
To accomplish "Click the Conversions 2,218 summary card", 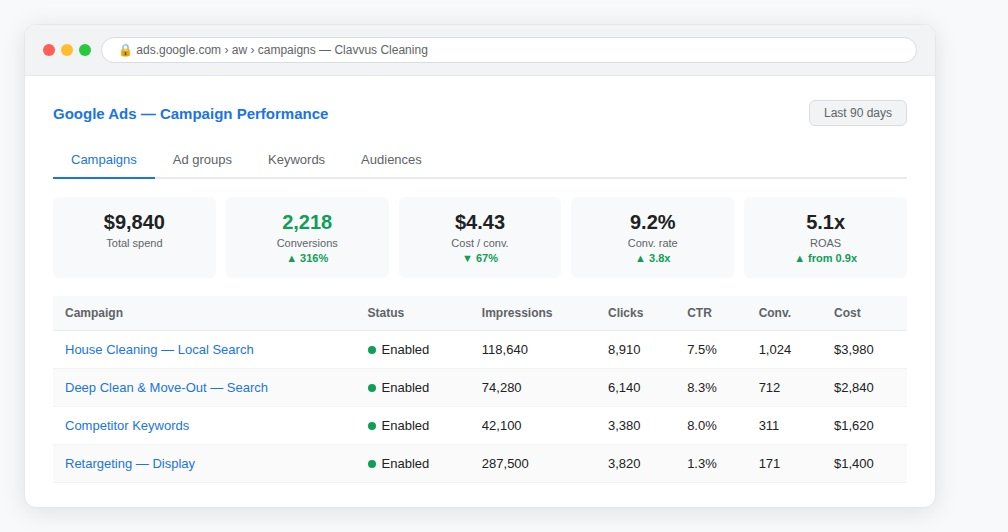I will pos(307,238).
